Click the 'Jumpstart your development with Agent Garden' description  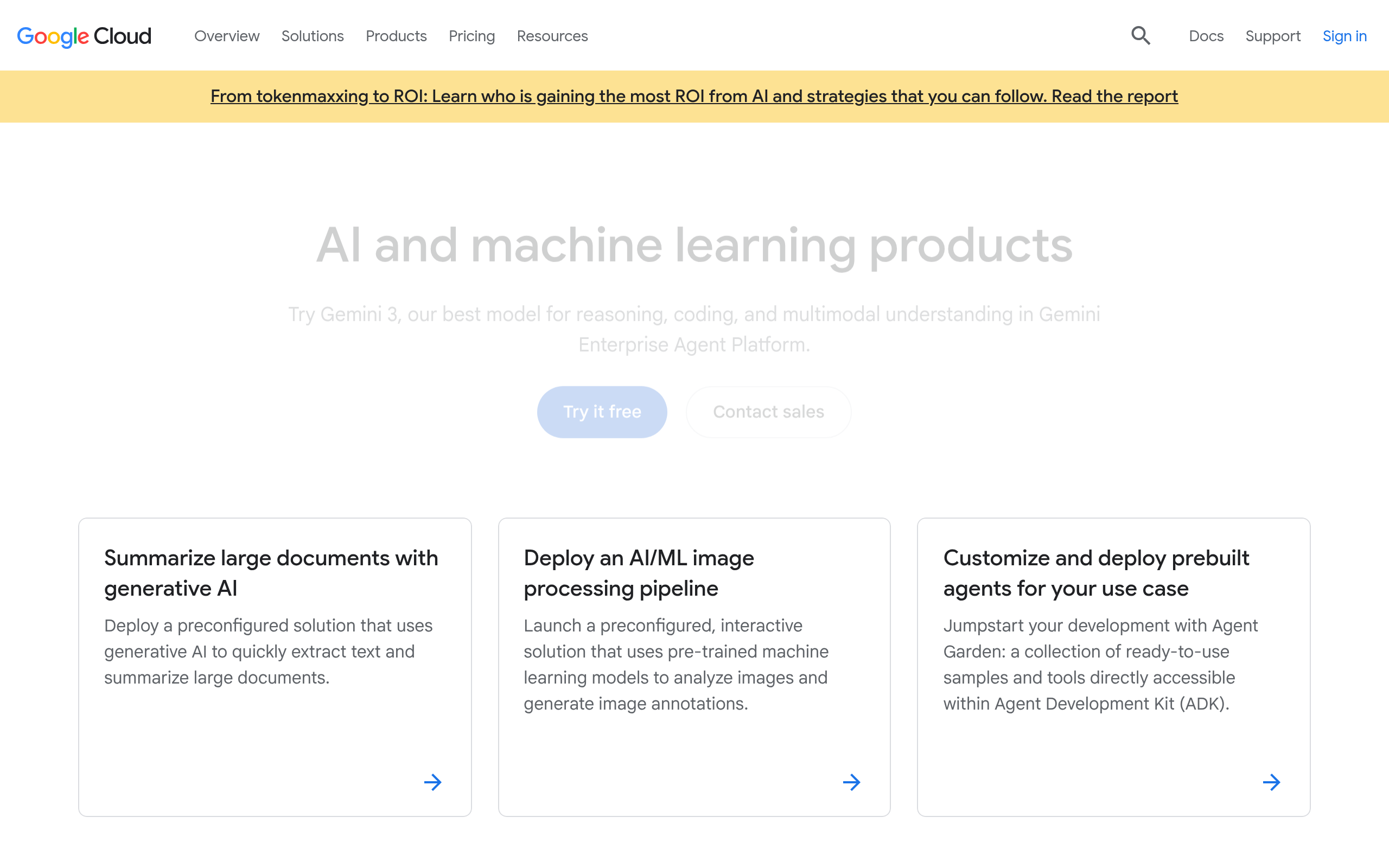pyautogui.click(x=1100, y=665)
